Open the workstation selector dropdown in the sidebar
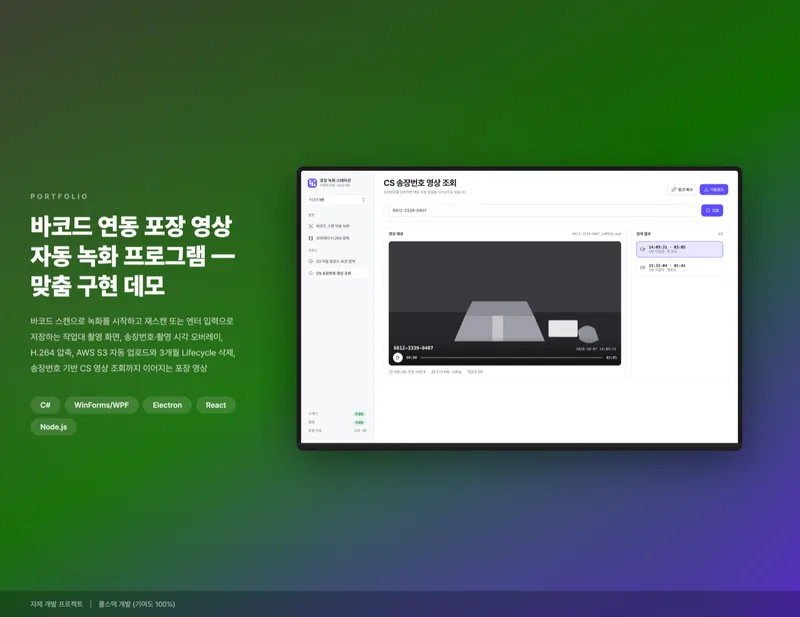800x617 pixels. click(x=337, y=200)
